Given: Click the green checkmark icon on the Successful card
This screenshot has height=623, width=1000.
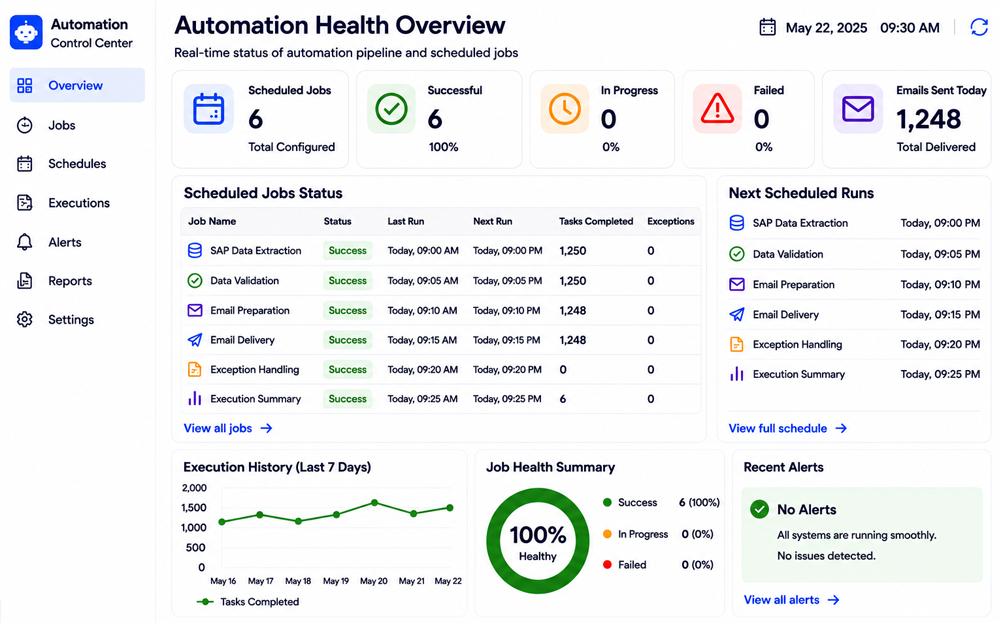Looking at the screenshot, I should coord(392,109).
